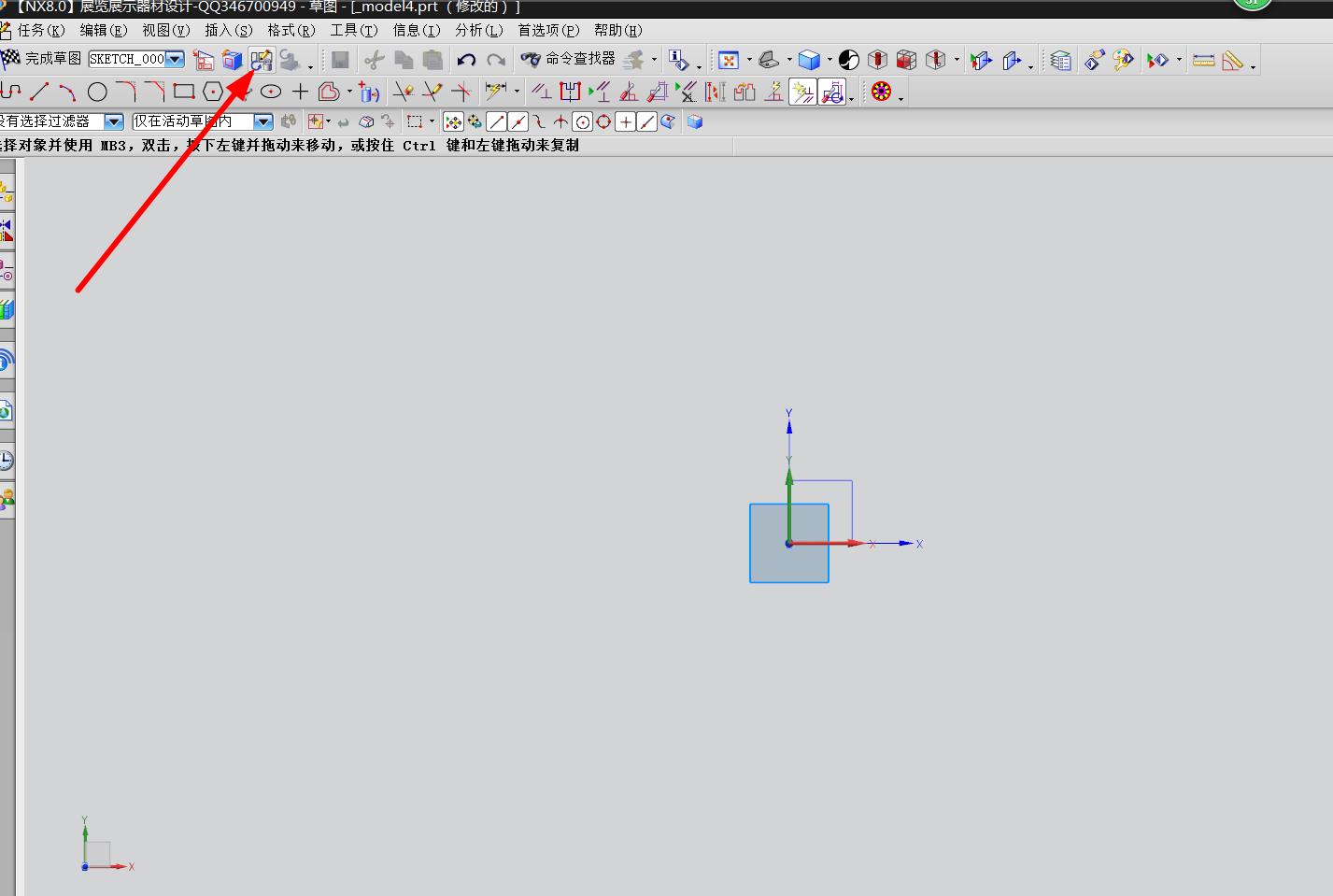This screenshot has width=1333, height=896.
Task: Open the 工具(T) menu
Action: [x=354, y=31]
